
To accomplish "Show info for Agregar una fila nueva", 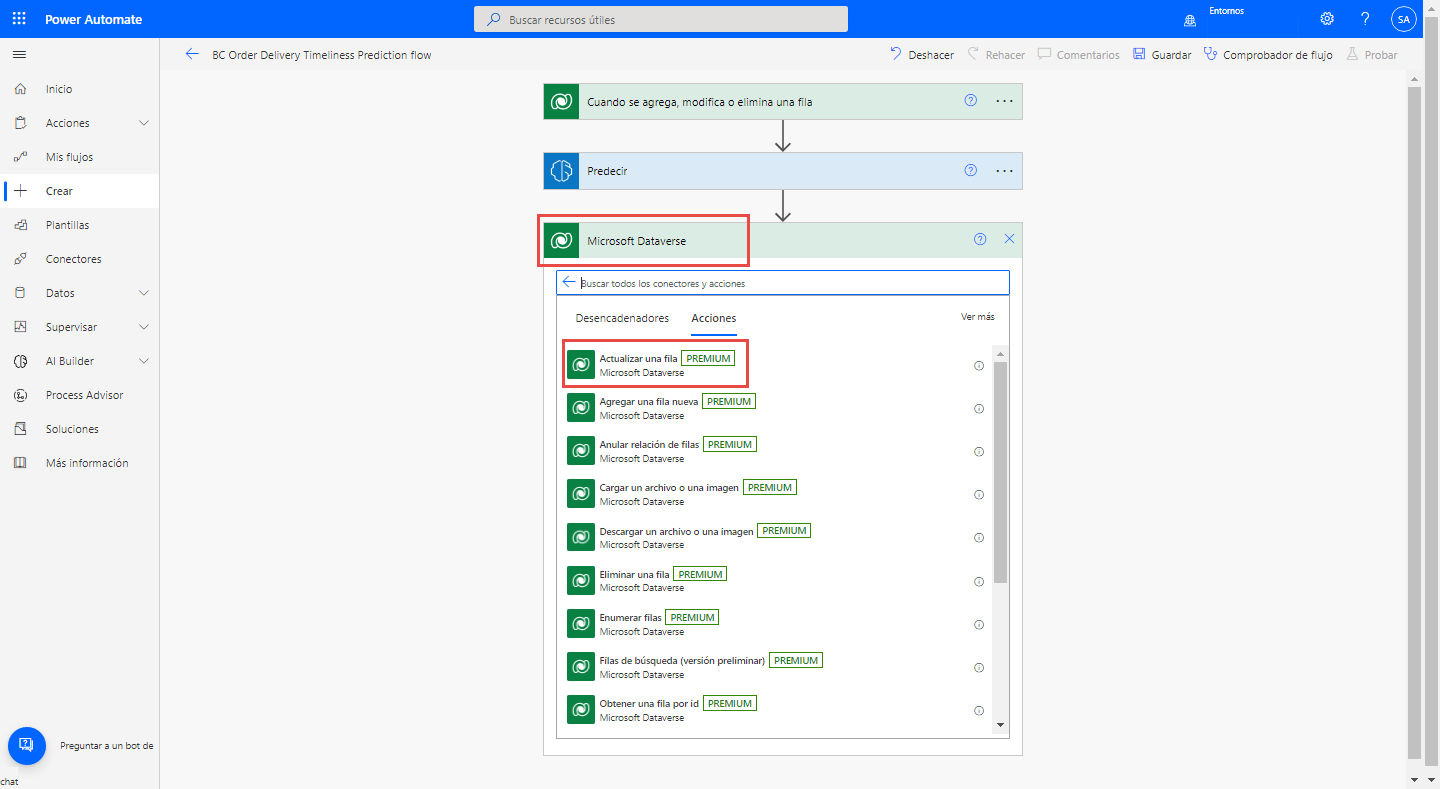I will (x=979, y=409).
